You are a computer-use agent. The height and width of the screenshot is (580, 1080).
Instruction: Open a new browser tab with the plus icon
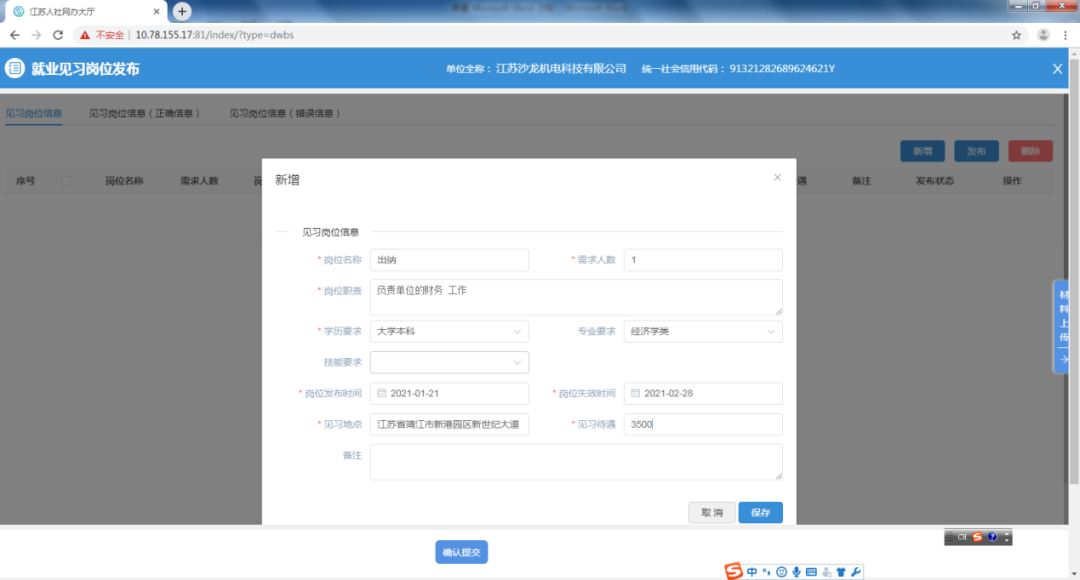click(x=182, y=11)
